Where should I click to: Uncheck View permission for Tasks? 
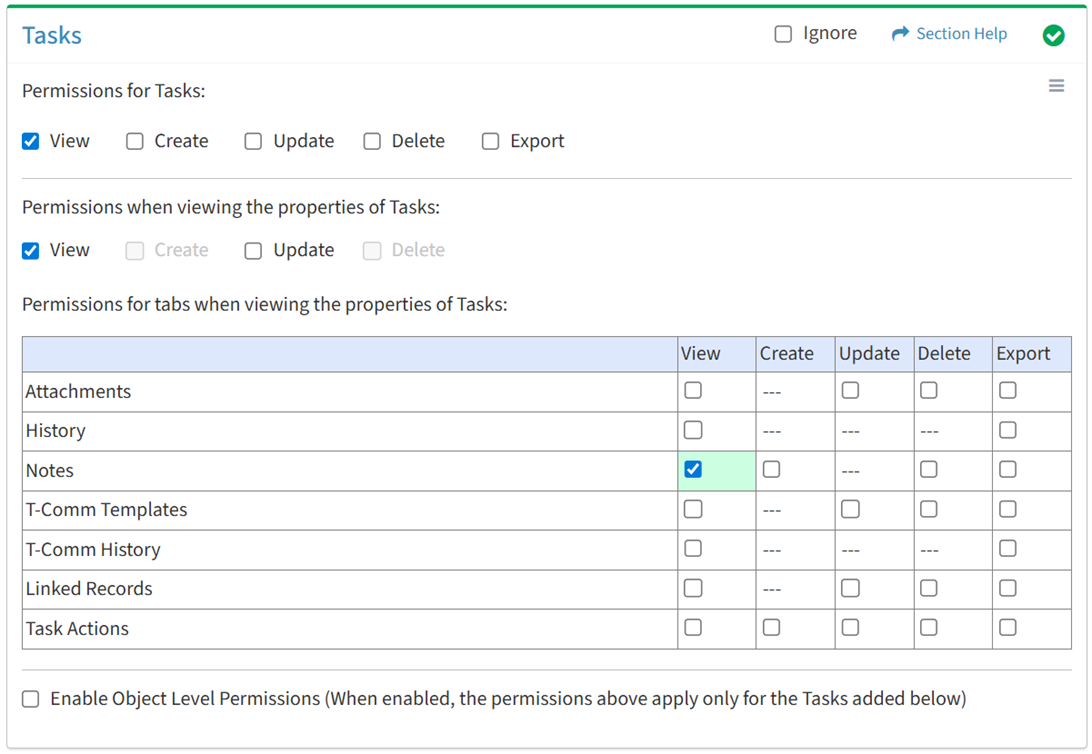point(31,141)
